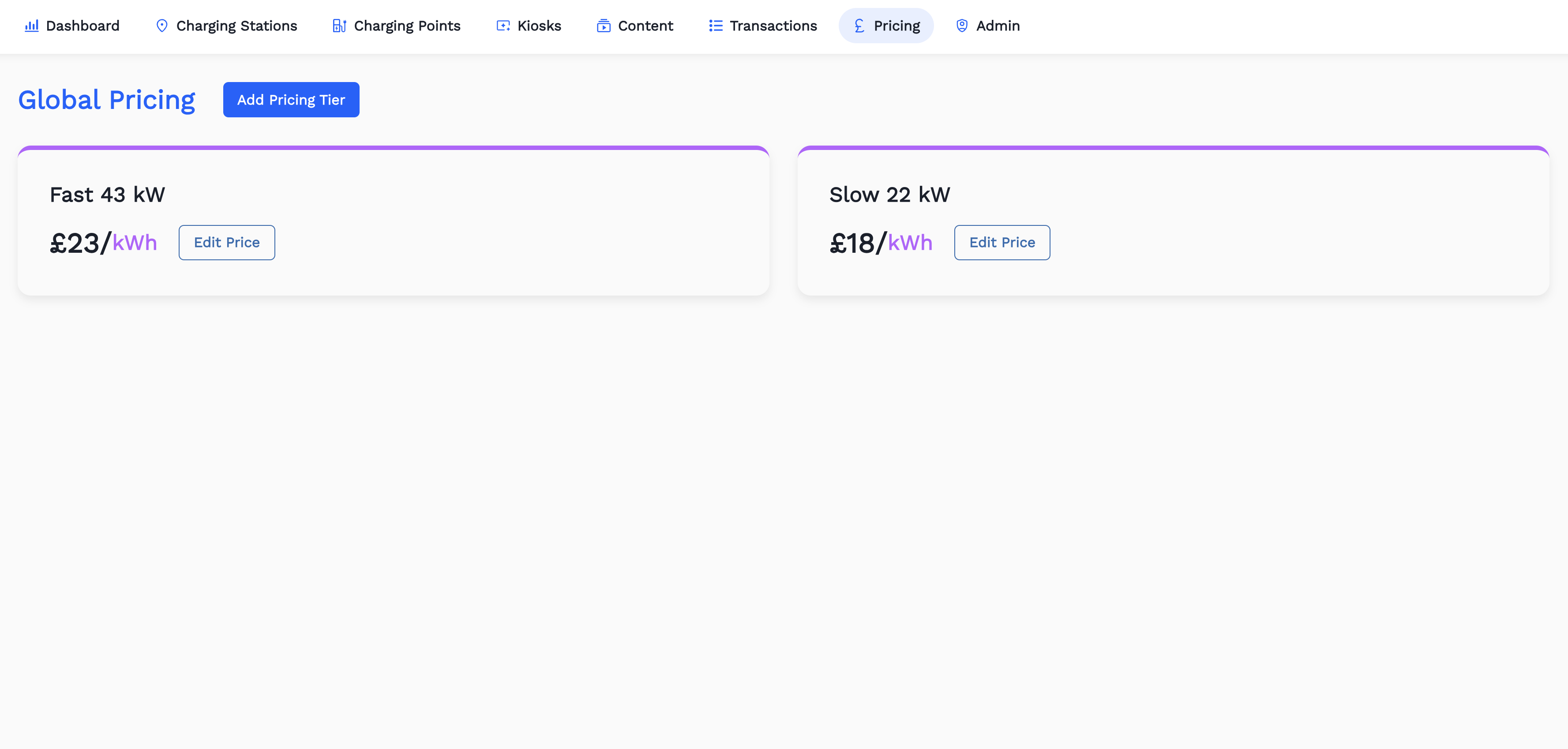Select the Admin shield icon

(962, 26)
